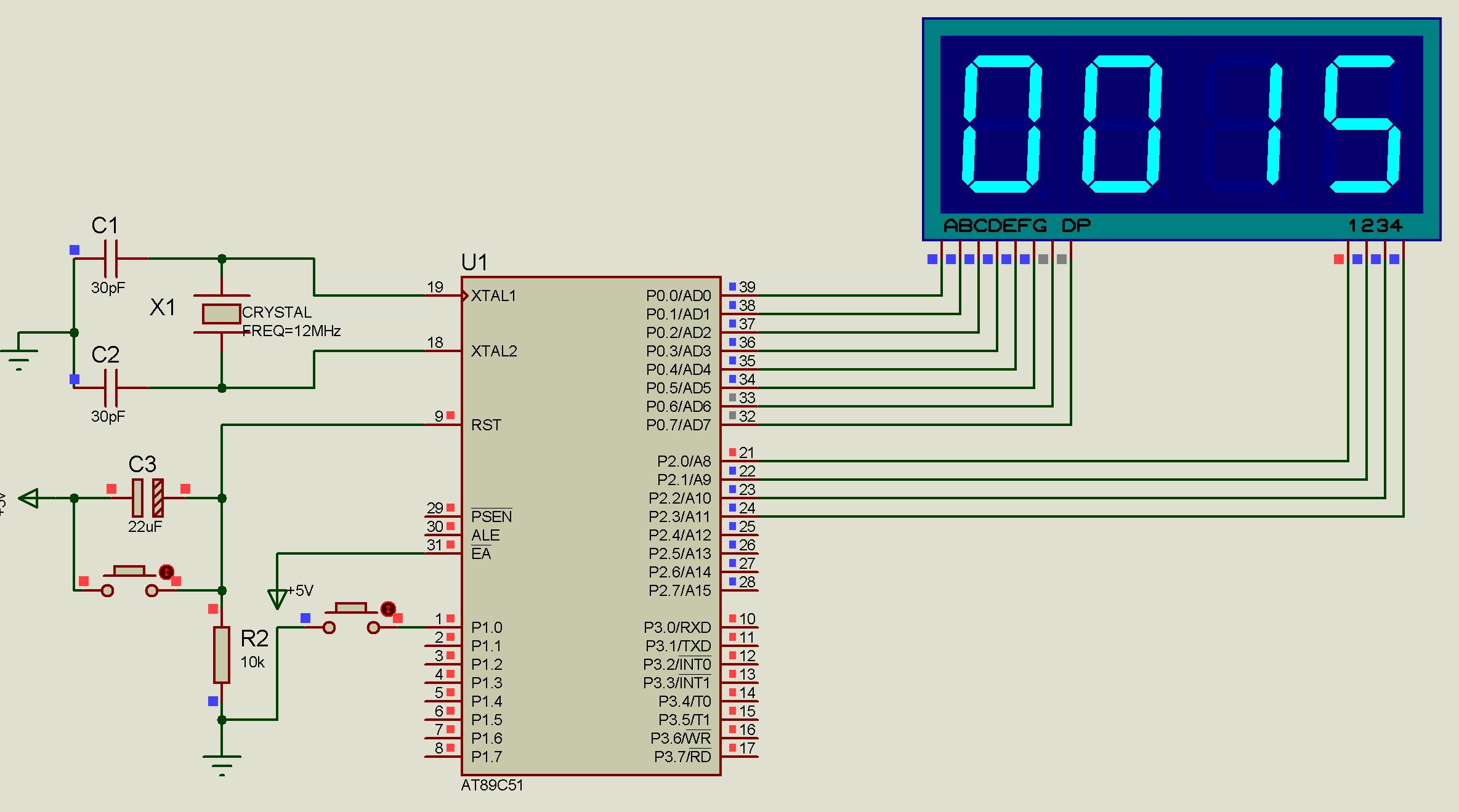Select the C1 30pF capacitor symbol
This screenshot has height=812, width=1459.
pyautogui.click(x=111, y=259)
